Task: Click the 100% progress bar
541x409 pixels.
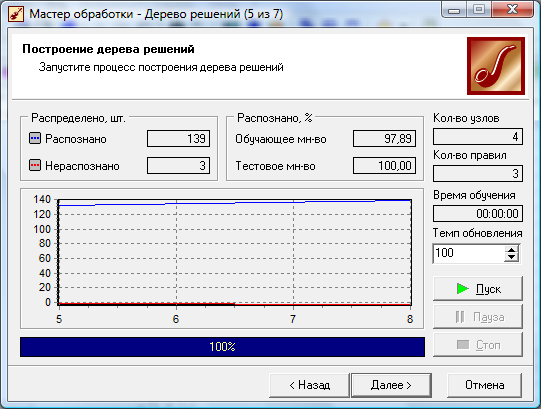Action: [222, 347]
